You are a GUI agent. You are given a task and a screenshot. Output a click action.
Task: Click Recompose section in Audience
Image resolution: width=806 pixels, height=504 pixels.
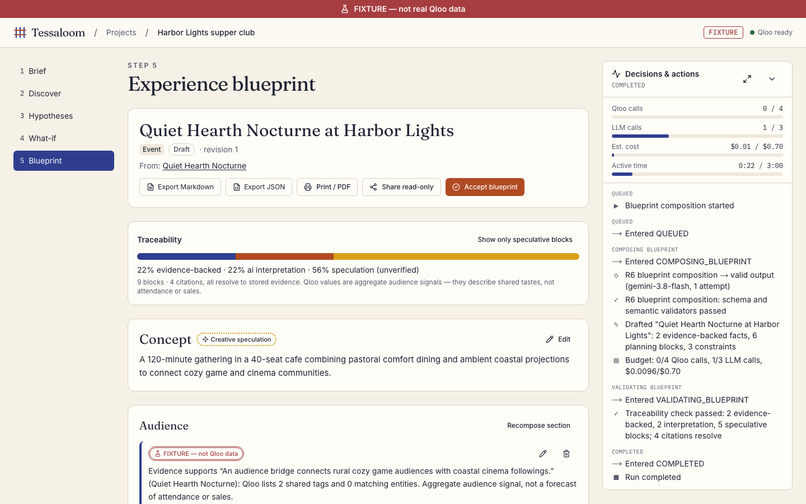click(x=538, y=426)
